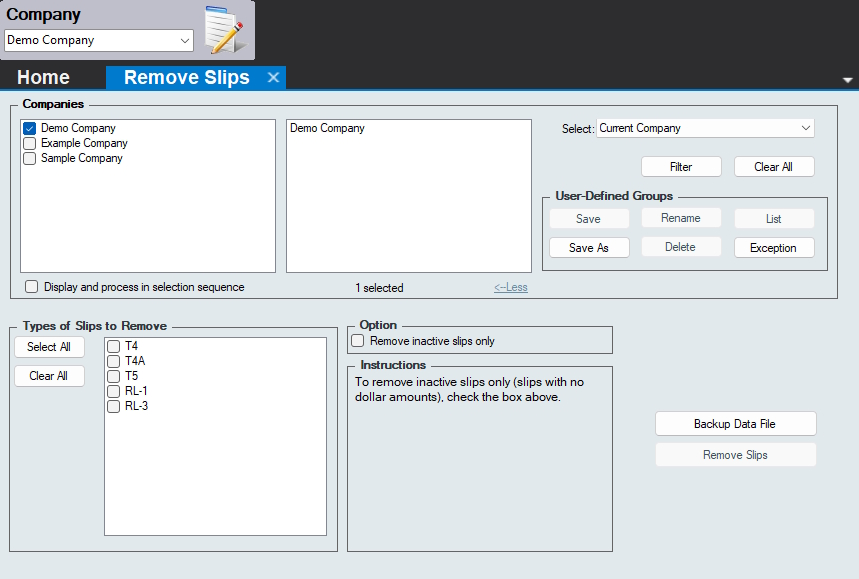Check the Example Company checkbox
Viewport: 859px width, 579px height.
pos(30,143)
